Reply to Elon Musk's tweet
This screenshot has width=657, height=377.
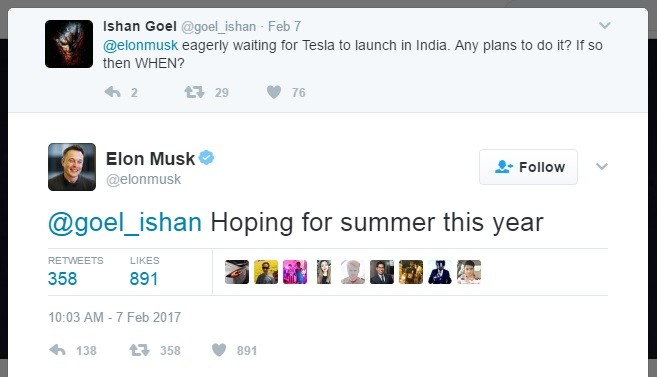[x=57, y=350]
